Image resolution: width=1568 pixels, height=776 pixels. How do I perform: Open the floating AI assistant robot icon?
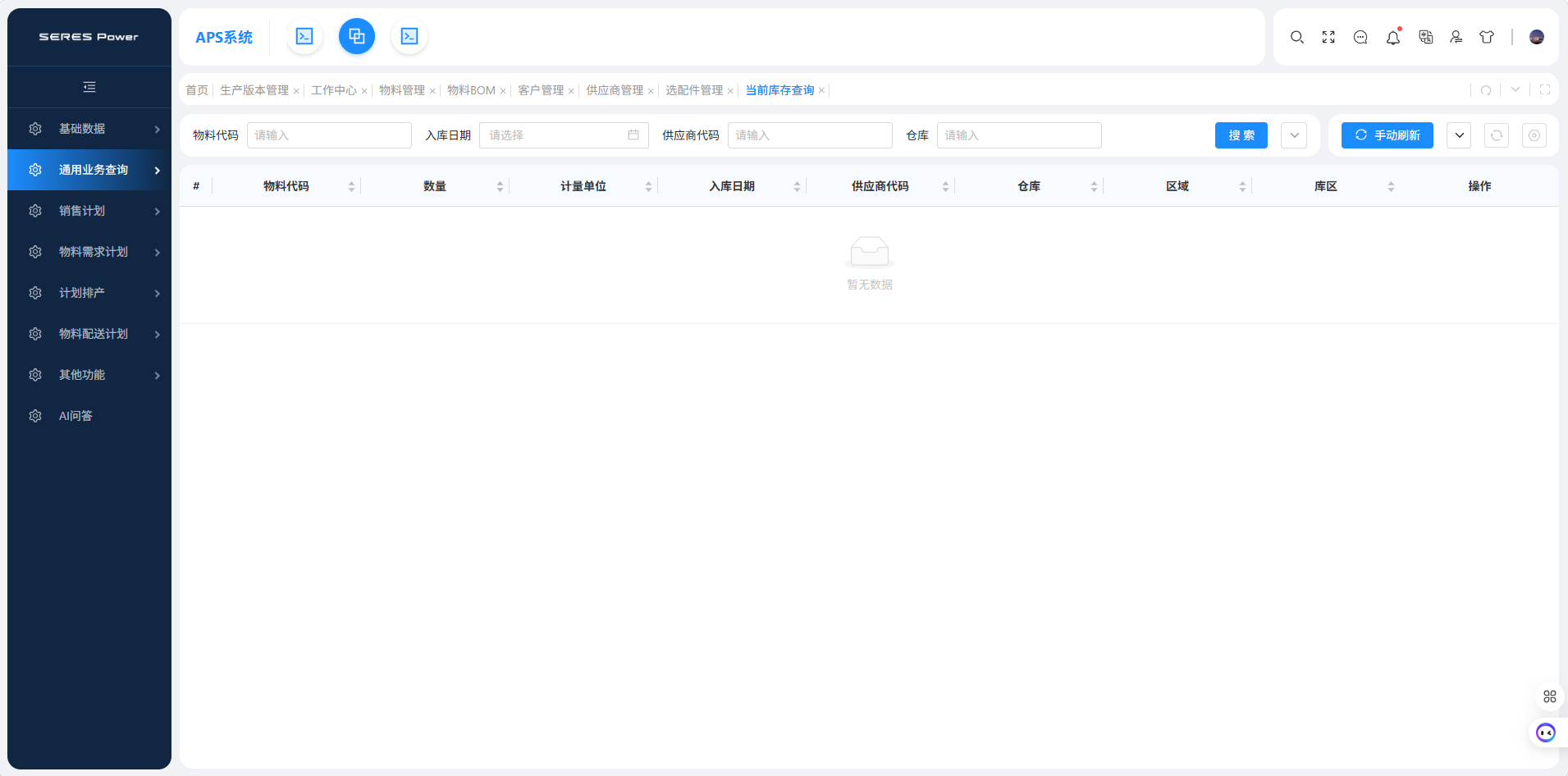click(1546, 733)
